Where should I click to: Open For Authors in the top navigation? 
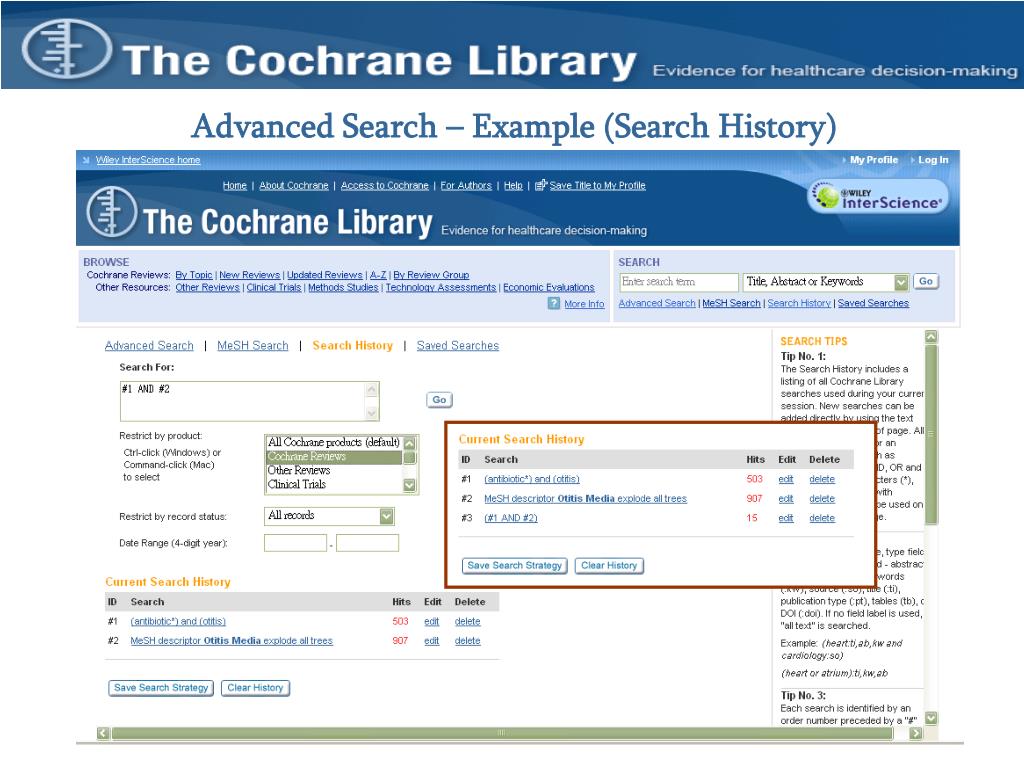[466, 185]
